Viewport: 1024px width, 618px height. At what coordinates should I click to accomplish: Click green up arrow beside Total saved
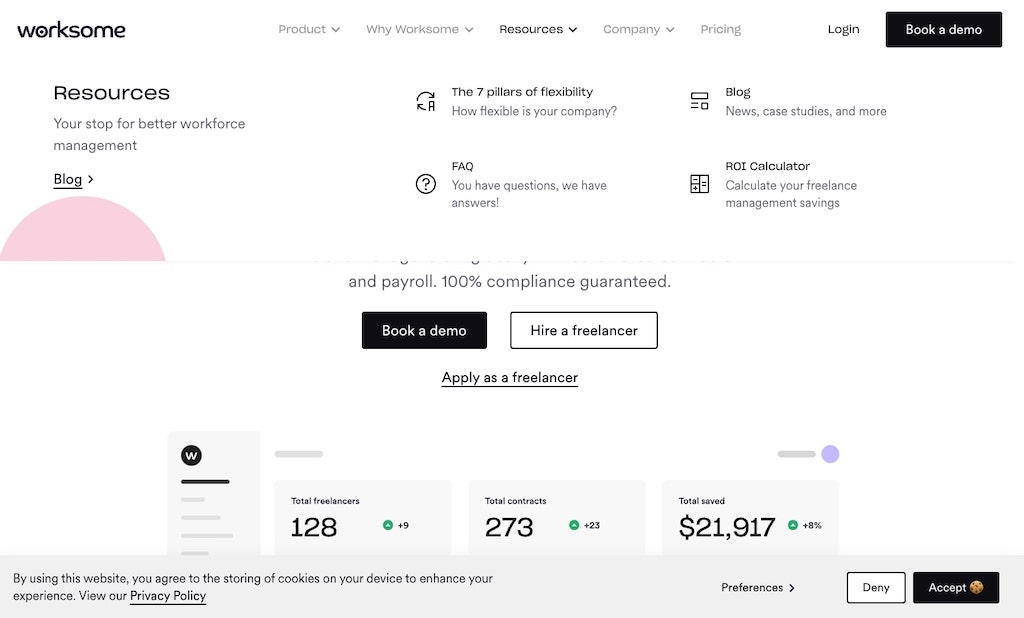coord(793,525)
